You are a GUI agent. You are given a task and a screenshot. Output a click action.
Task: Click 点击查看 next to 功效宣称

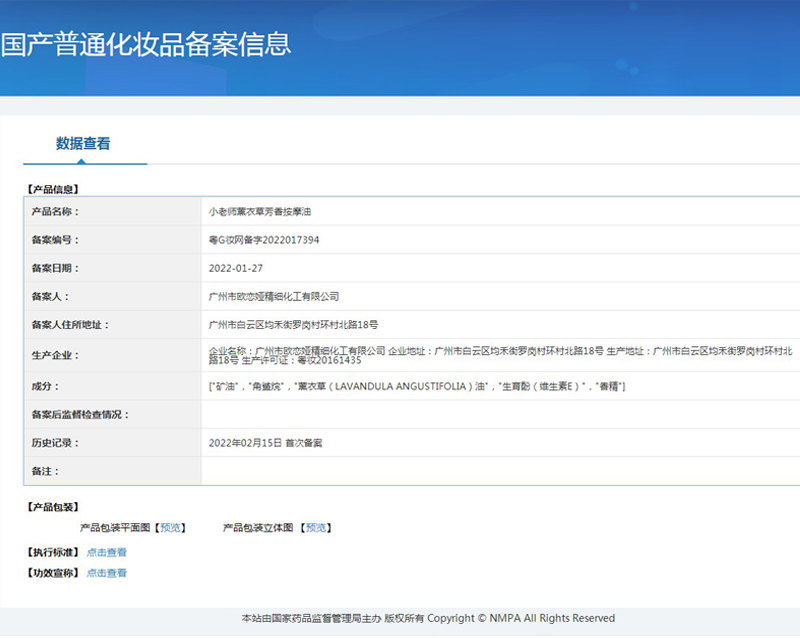pos(107,573)
